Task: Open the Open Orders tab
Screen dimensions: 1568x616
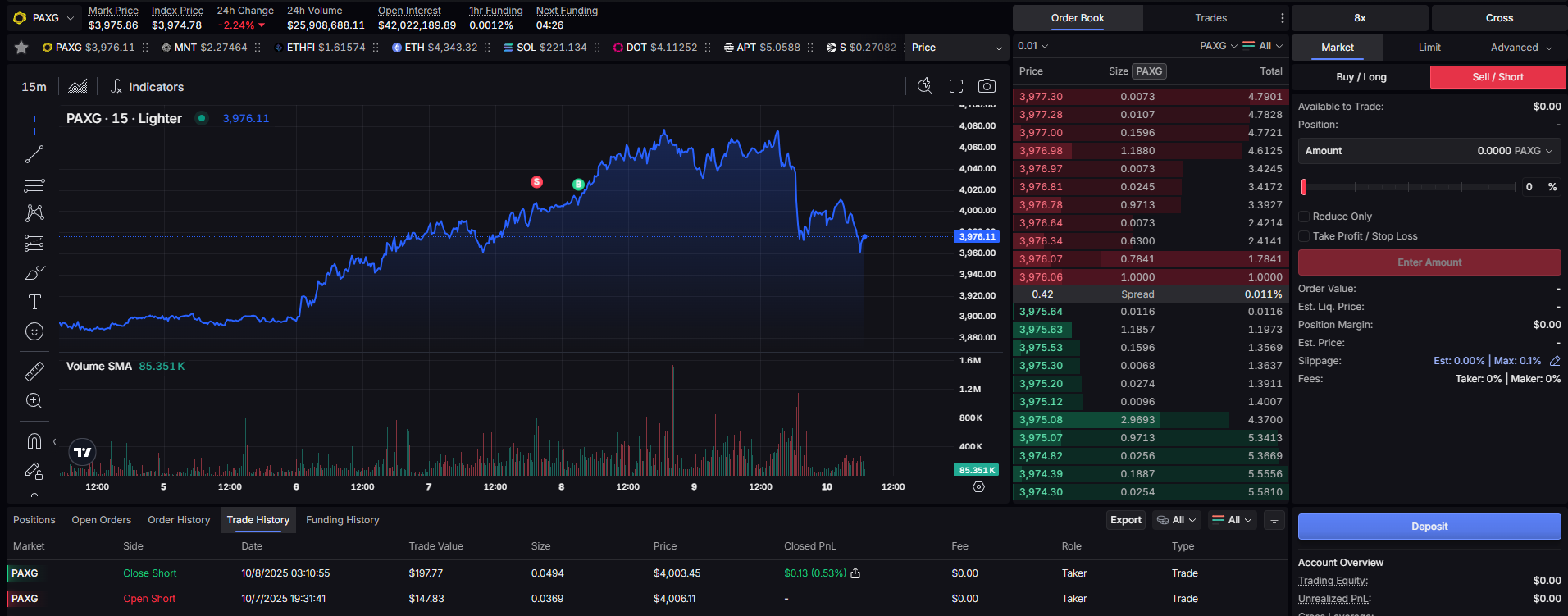Action: pyautogui.click(x=102, y=520)
